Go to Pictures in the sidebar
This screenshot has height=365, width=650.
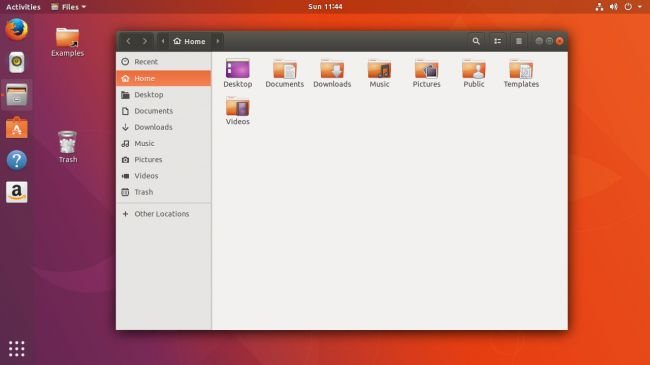click(164, 159)
